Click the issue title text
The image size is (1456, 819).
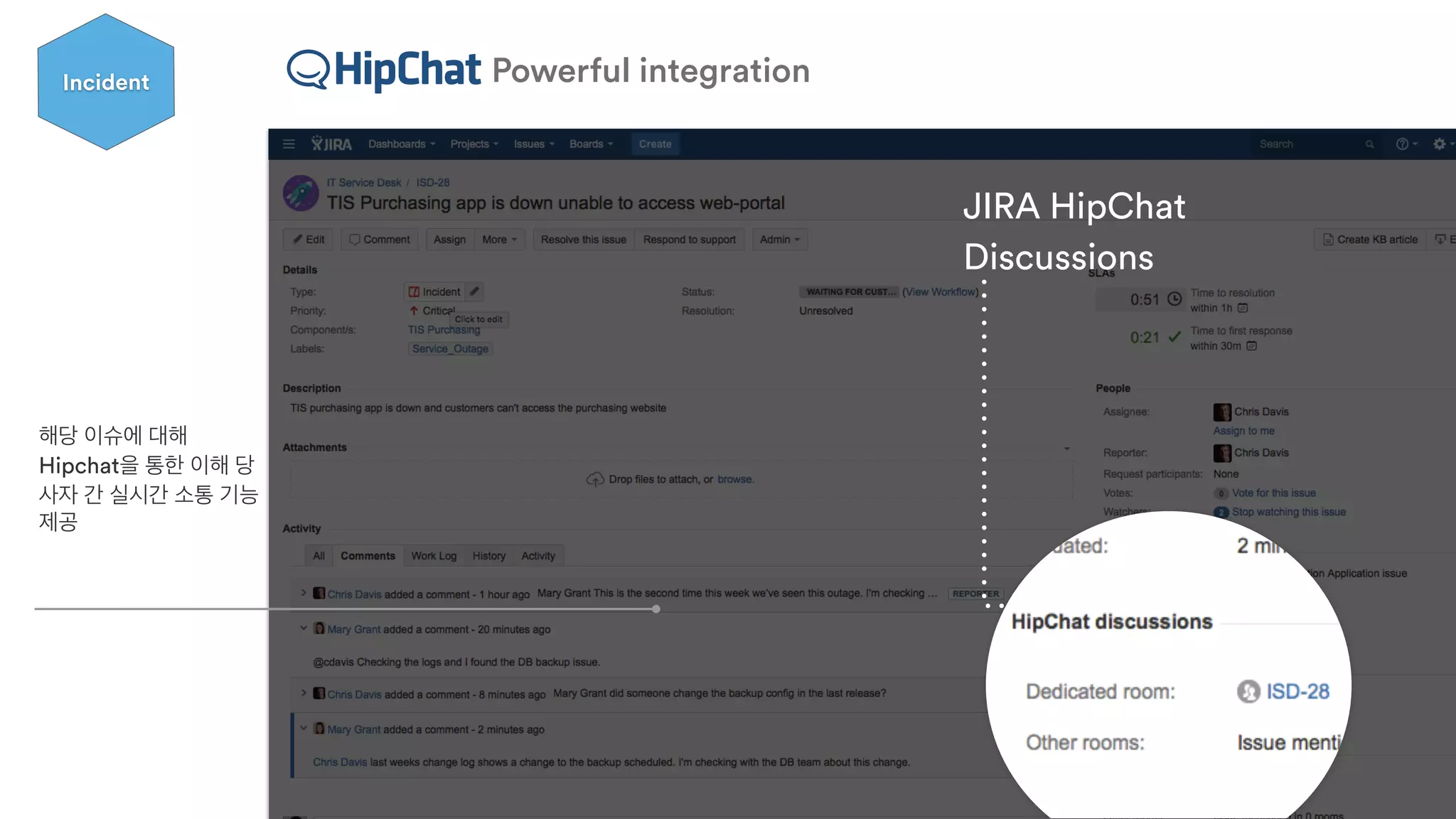pos(555,203)
